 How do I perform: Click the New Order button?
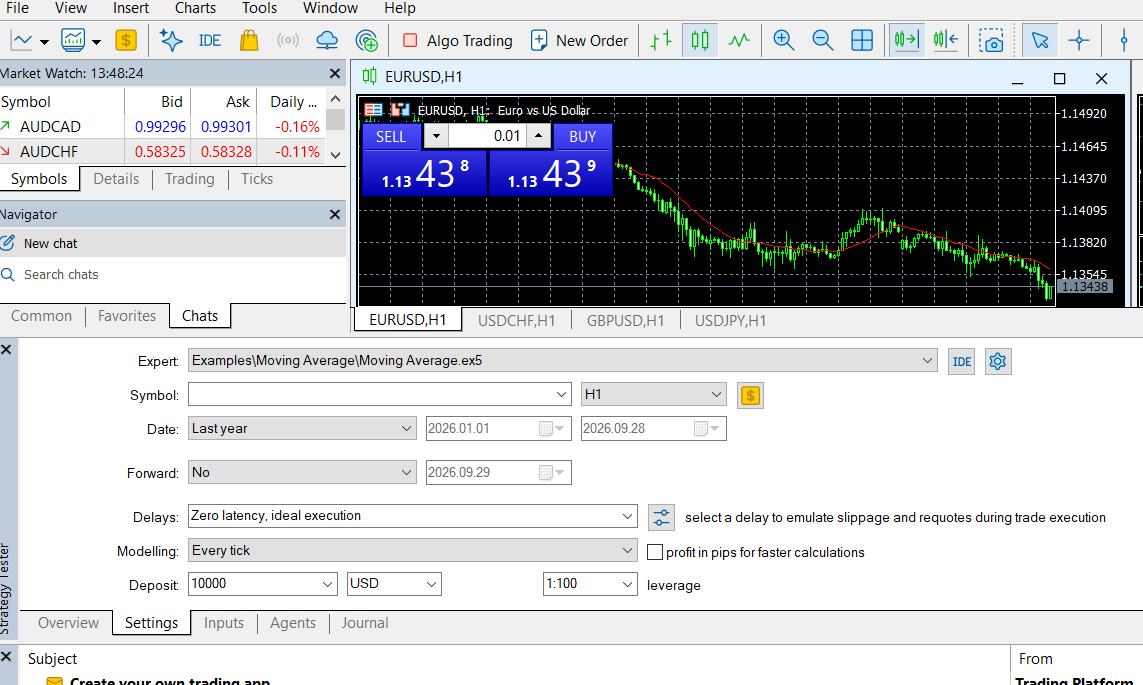click(580, 40)
